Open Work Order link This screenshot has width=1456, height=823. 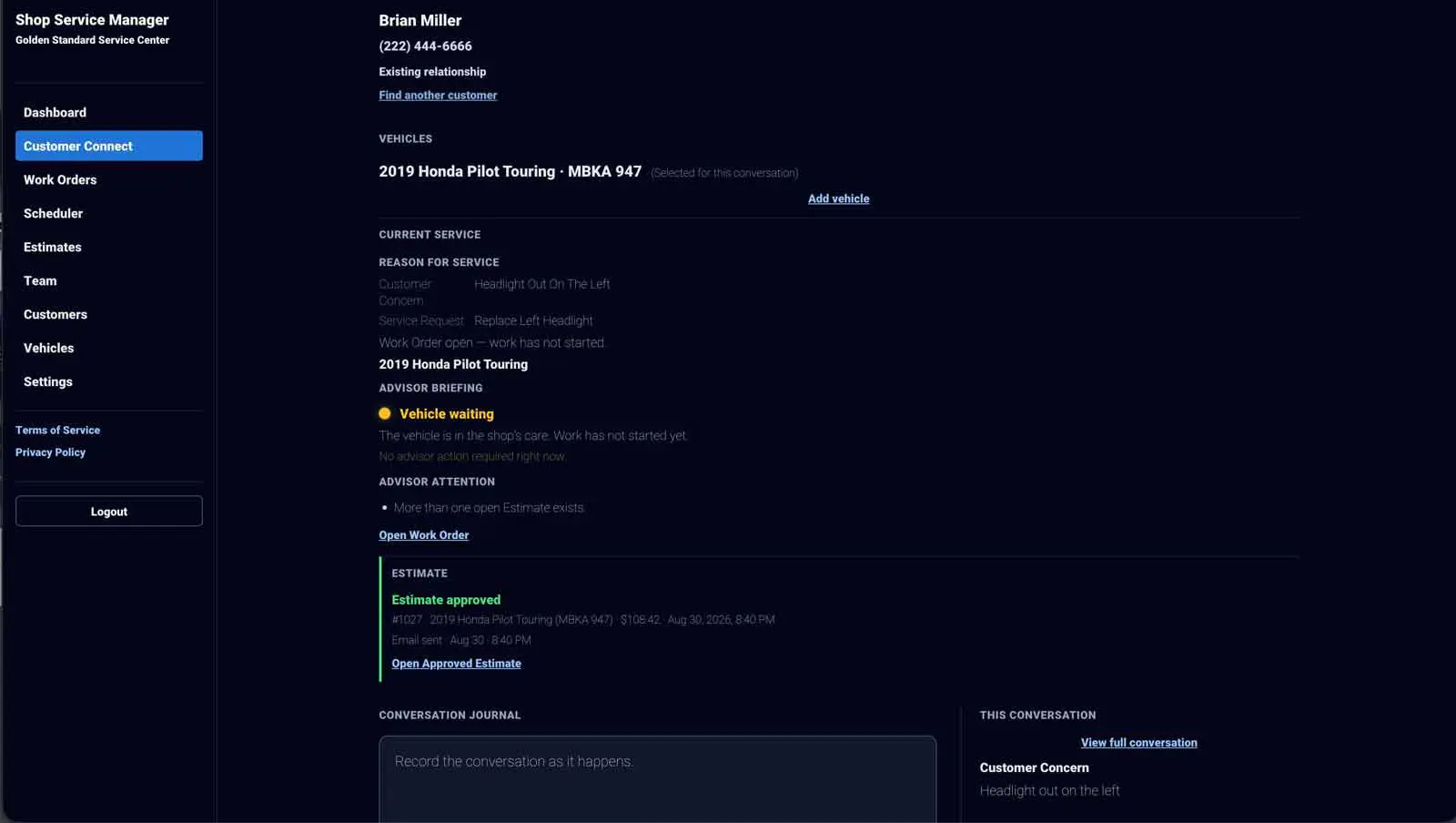point(424,535)
